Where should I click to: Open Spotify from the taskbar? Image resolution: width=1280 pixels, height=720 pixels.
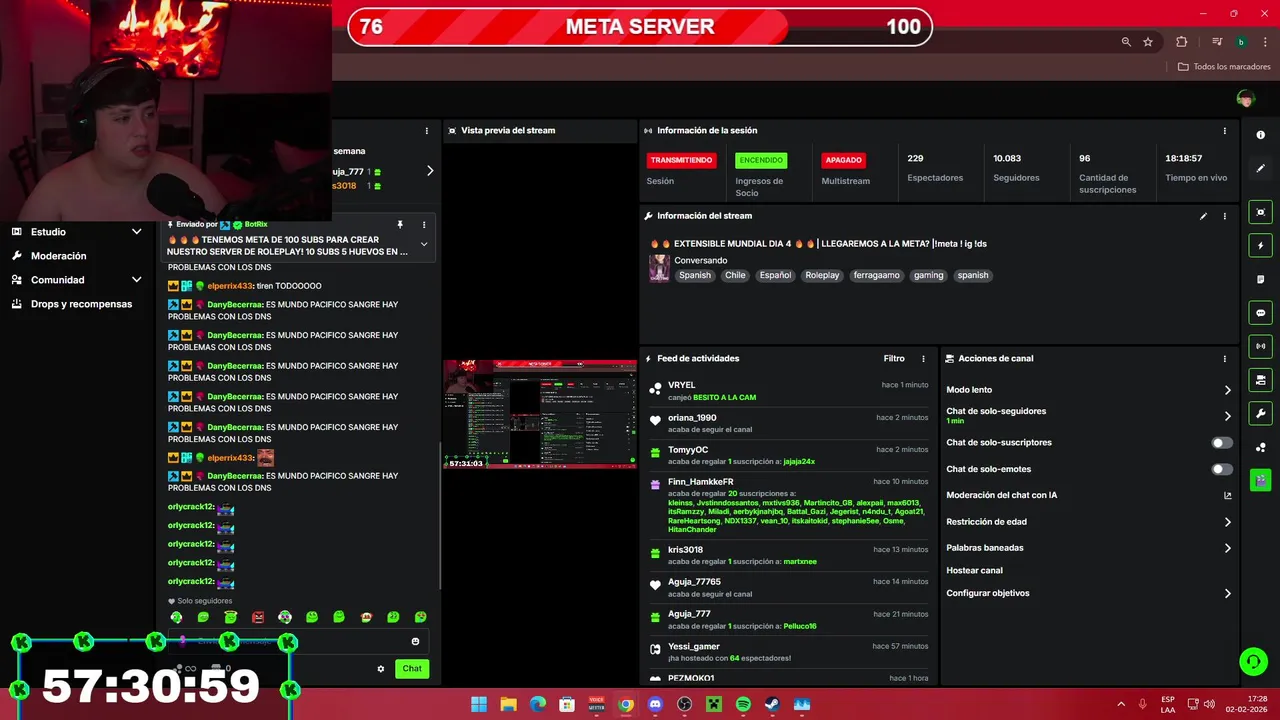pos(743,704)
